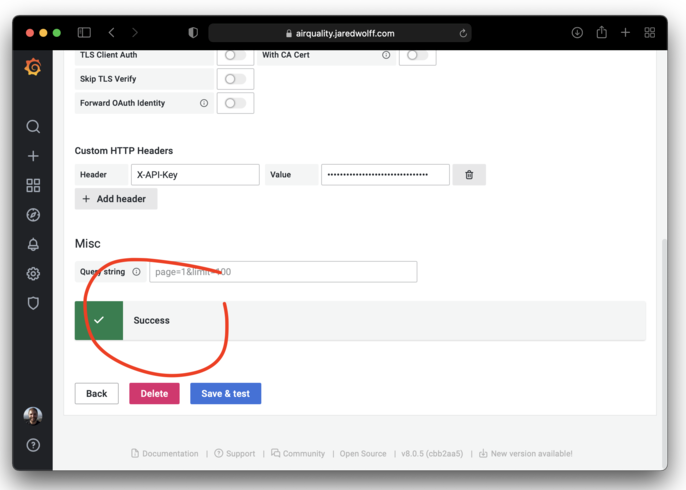Click the Add header button
686x490 pixels.
(x=115, y=199)
